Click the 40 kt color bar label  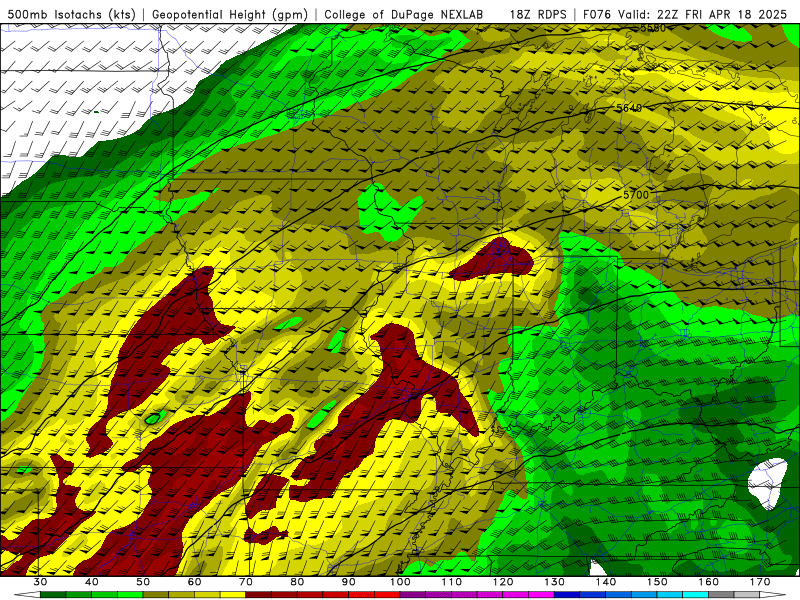coord(92,582)
